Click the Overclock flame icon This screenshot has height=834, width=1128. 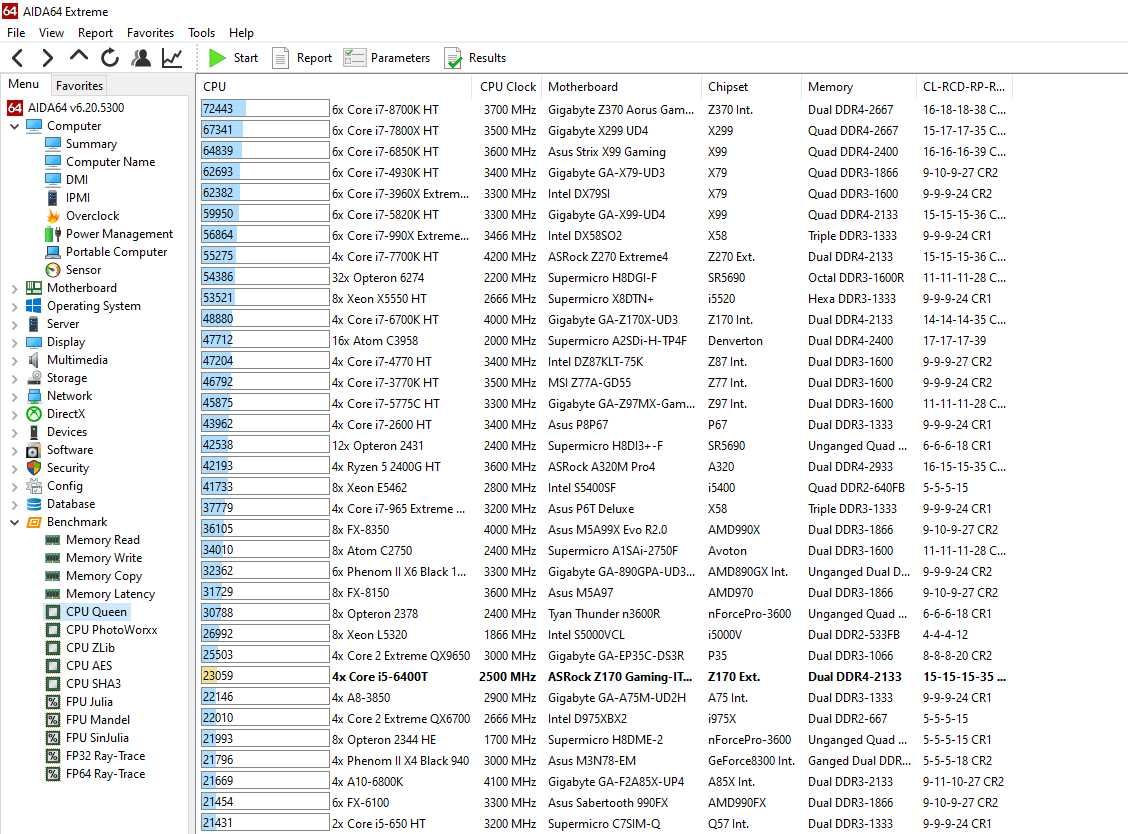coord(53,216)
